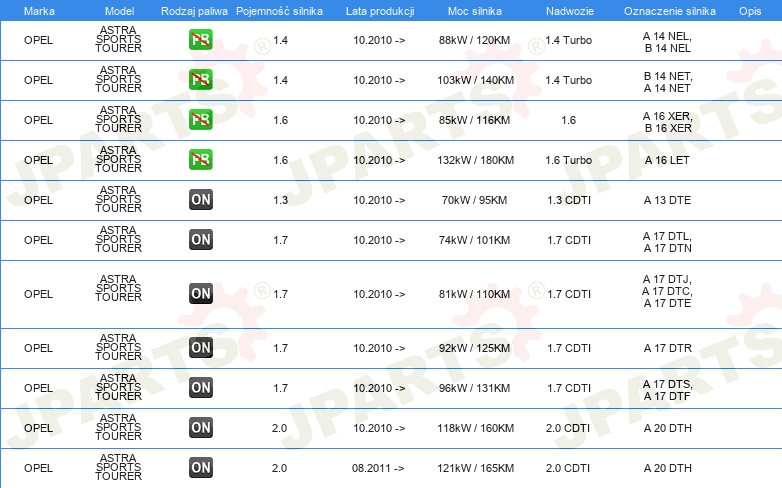Click the Lata produkcji column header
782x488 pixels.
pos(380,11)
